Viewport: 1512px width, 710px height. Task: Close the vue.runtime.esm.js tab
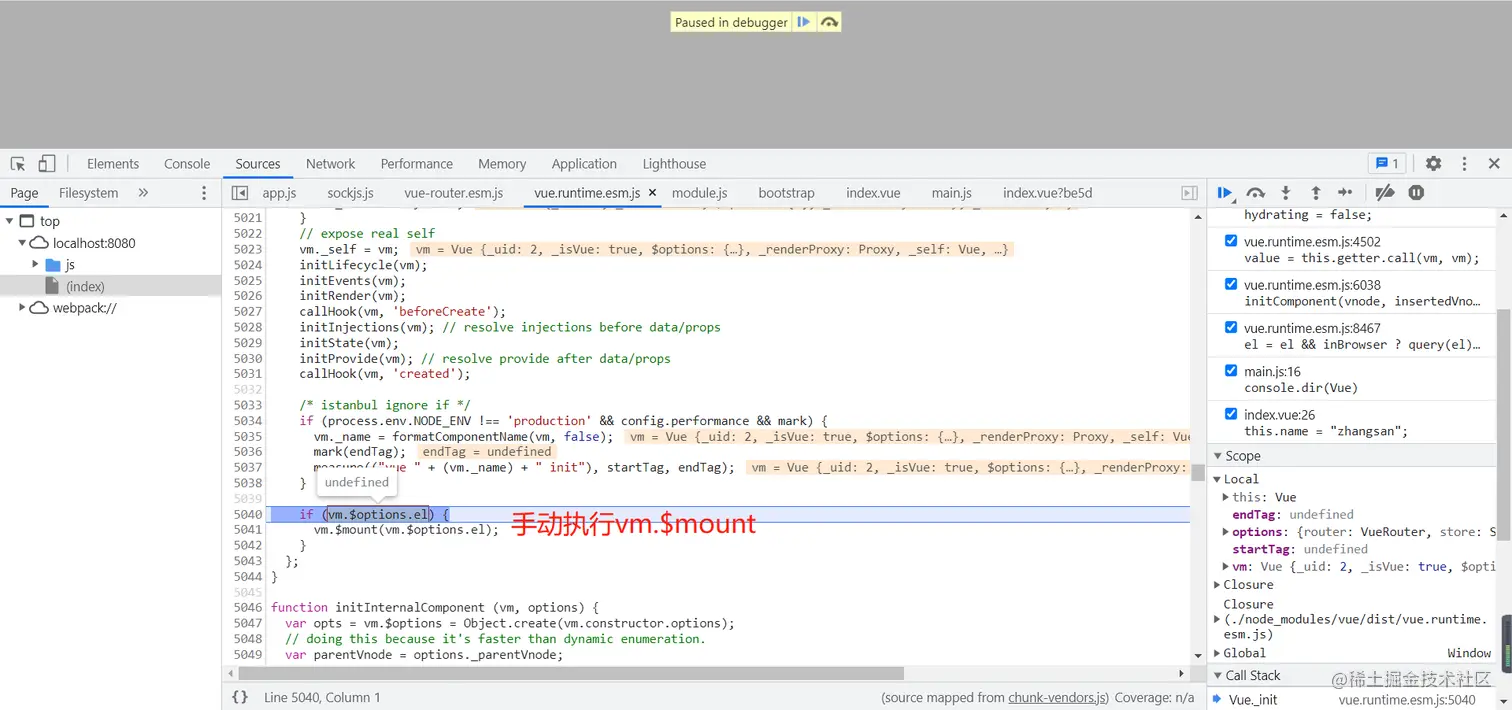[x=653, y=193]
